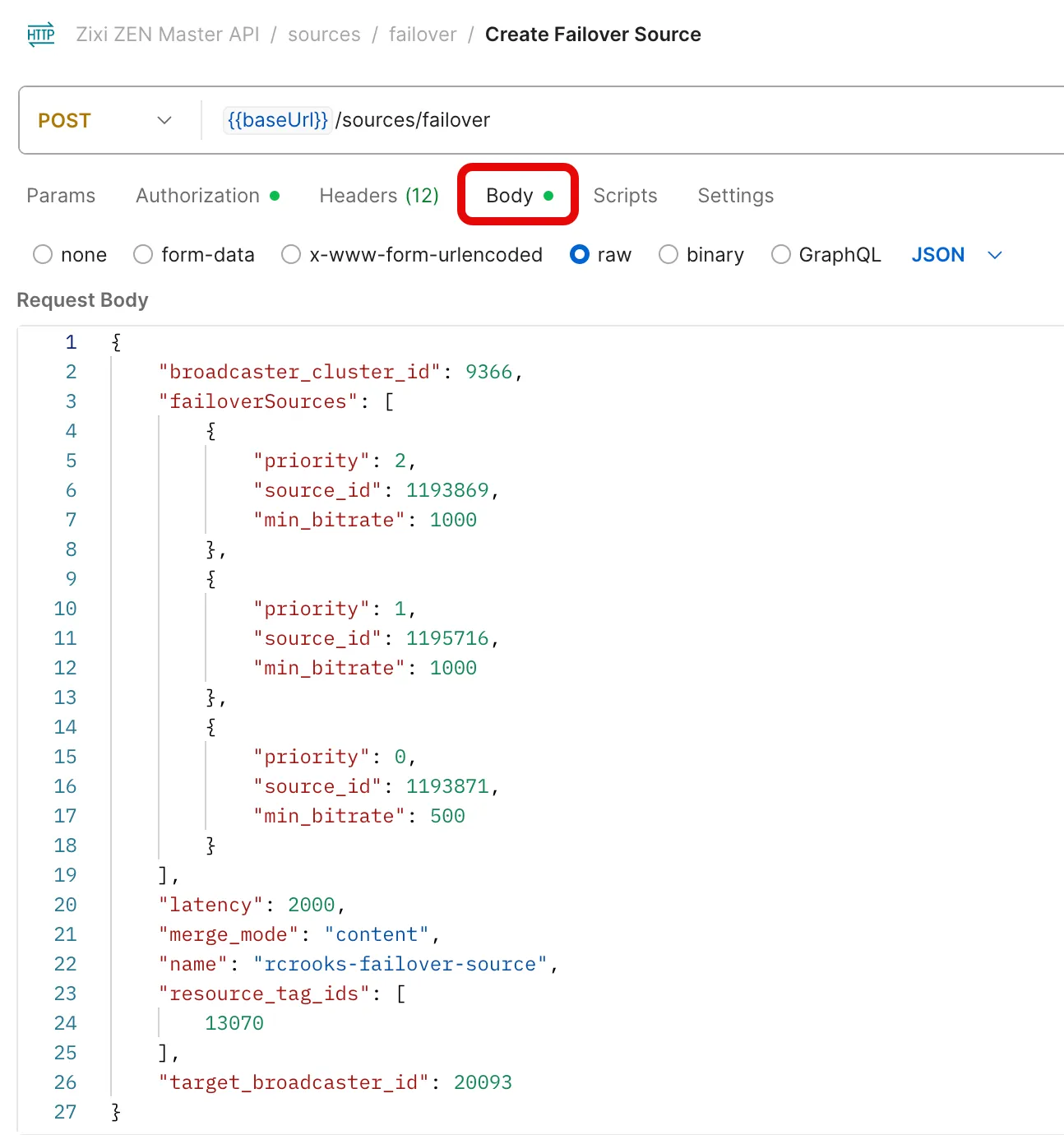Go to the sources breadcrumb folder

pos(324,35)
